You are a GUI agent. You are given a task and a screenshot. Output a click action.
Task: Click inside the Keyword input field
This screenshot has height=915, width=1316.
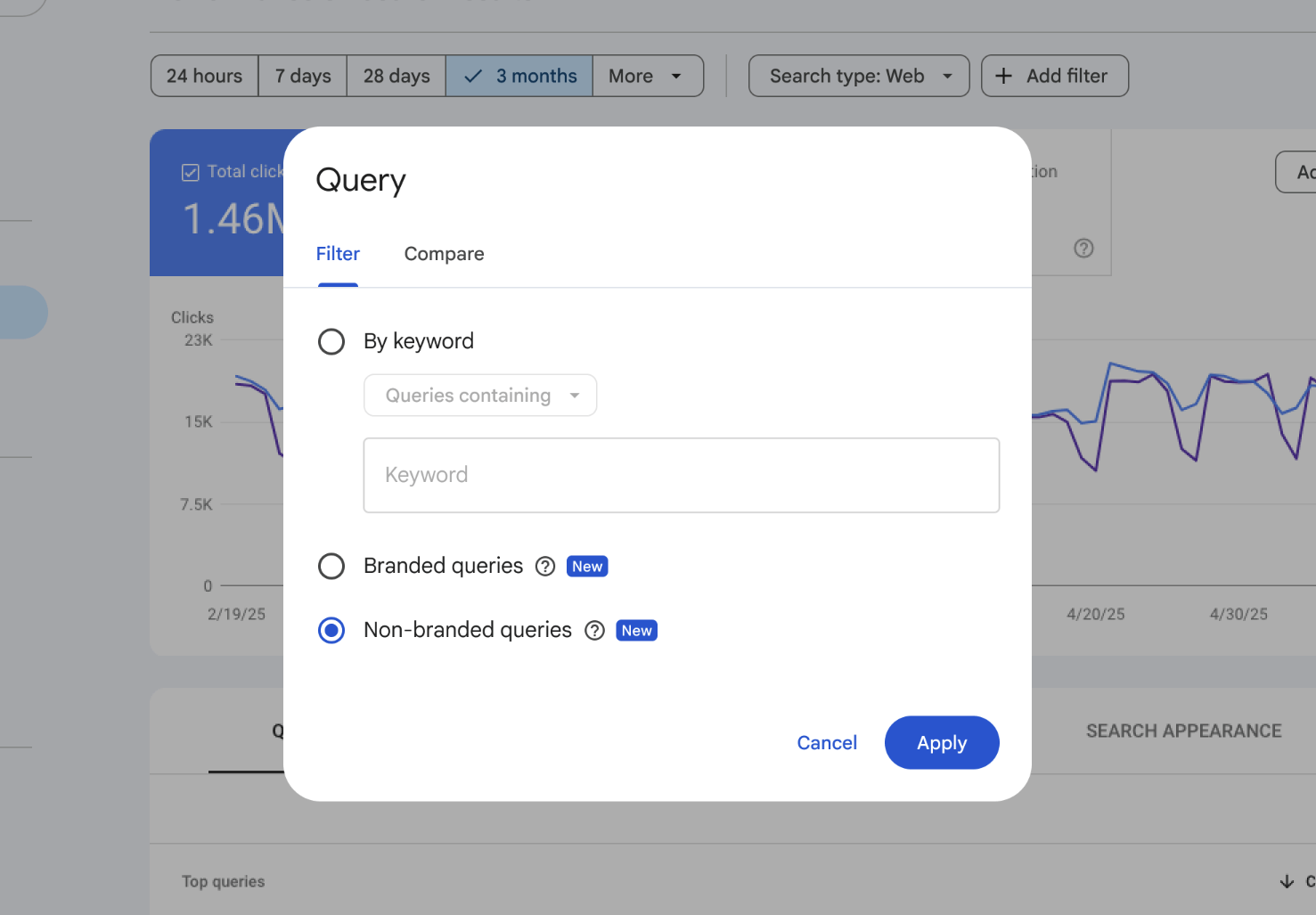[x=681, y=475]
